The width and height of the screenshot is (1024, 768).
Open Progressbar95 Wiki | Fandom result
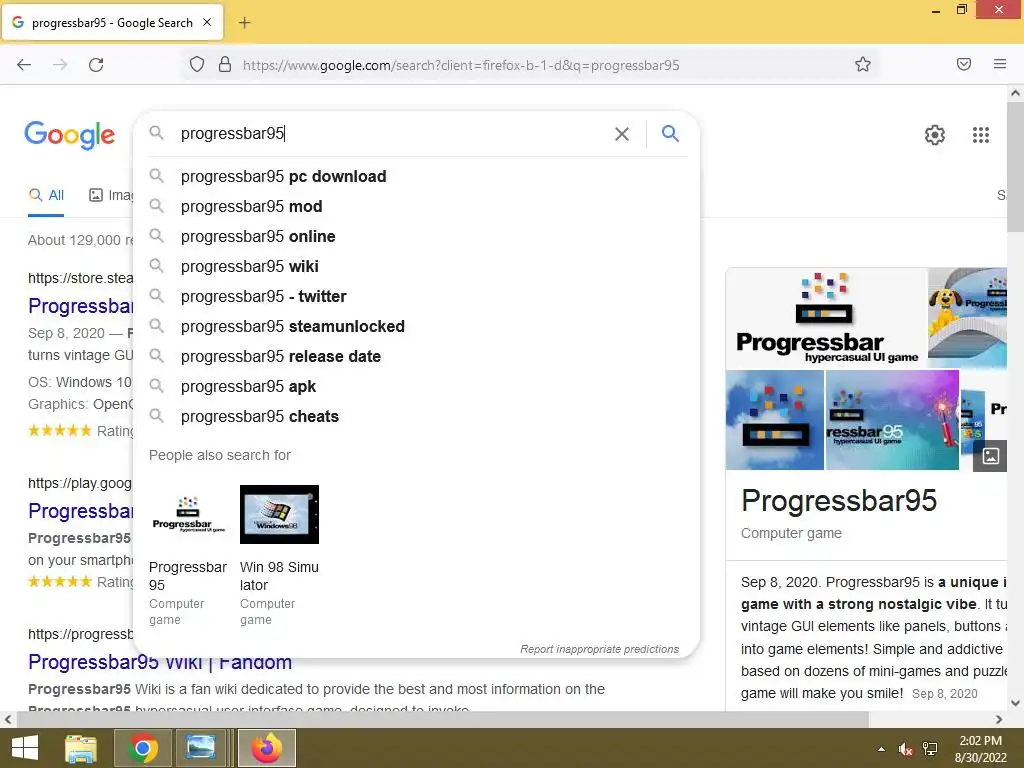tap(160, 662)
